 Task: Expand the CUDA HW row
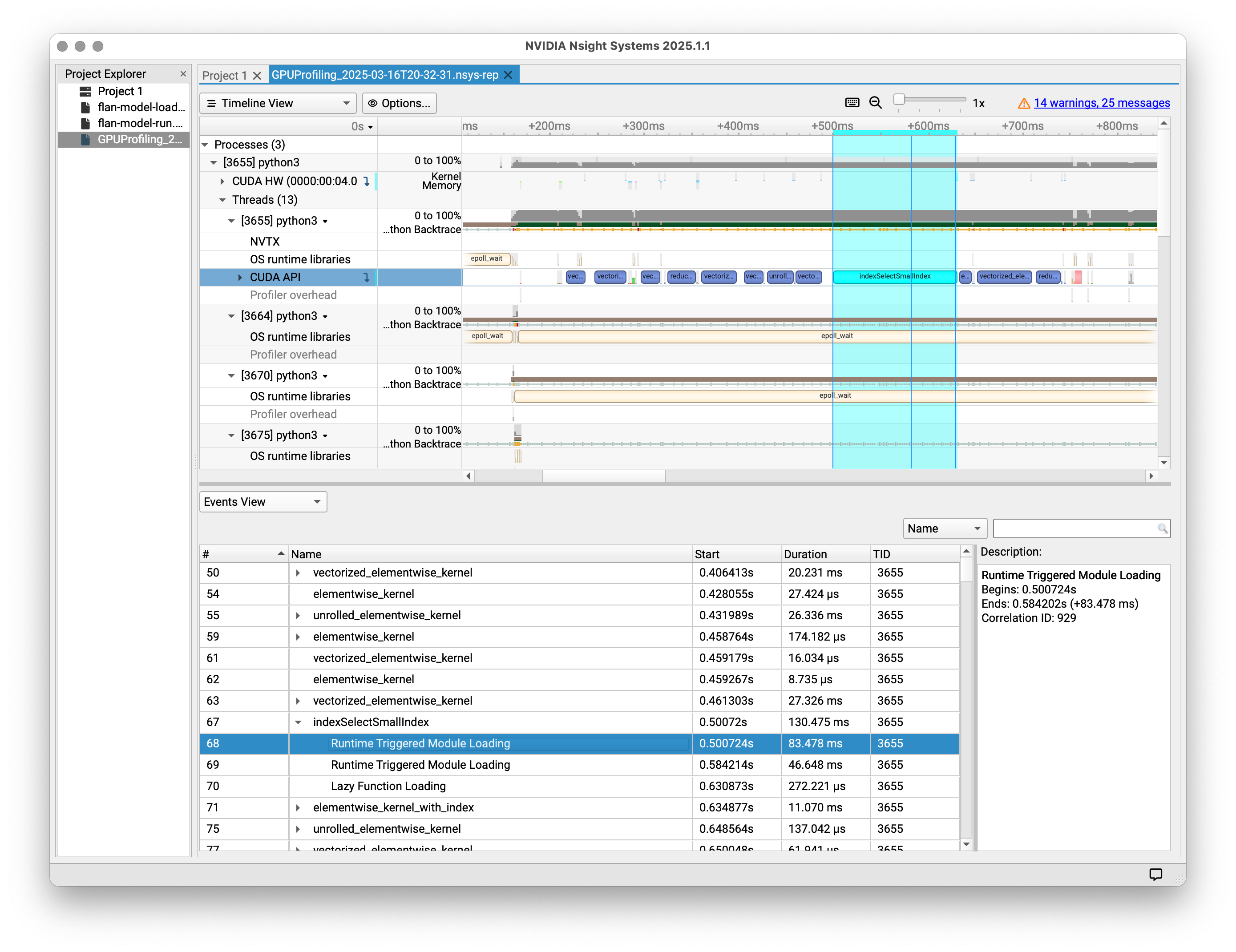point(222,182)
